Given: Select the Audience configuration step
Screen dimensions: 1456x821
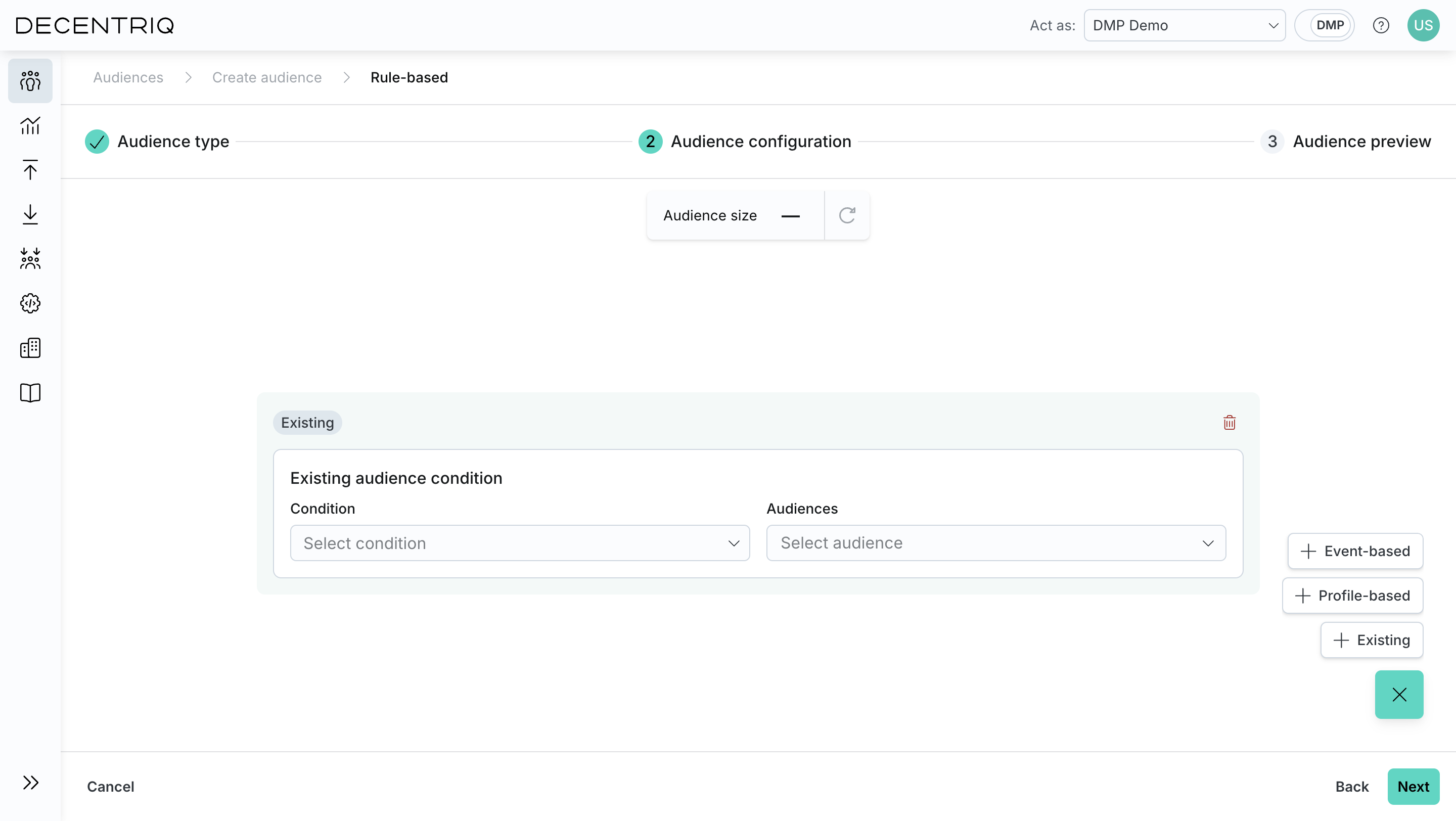Looking at the screenshot, I should [x=745, y=141].
